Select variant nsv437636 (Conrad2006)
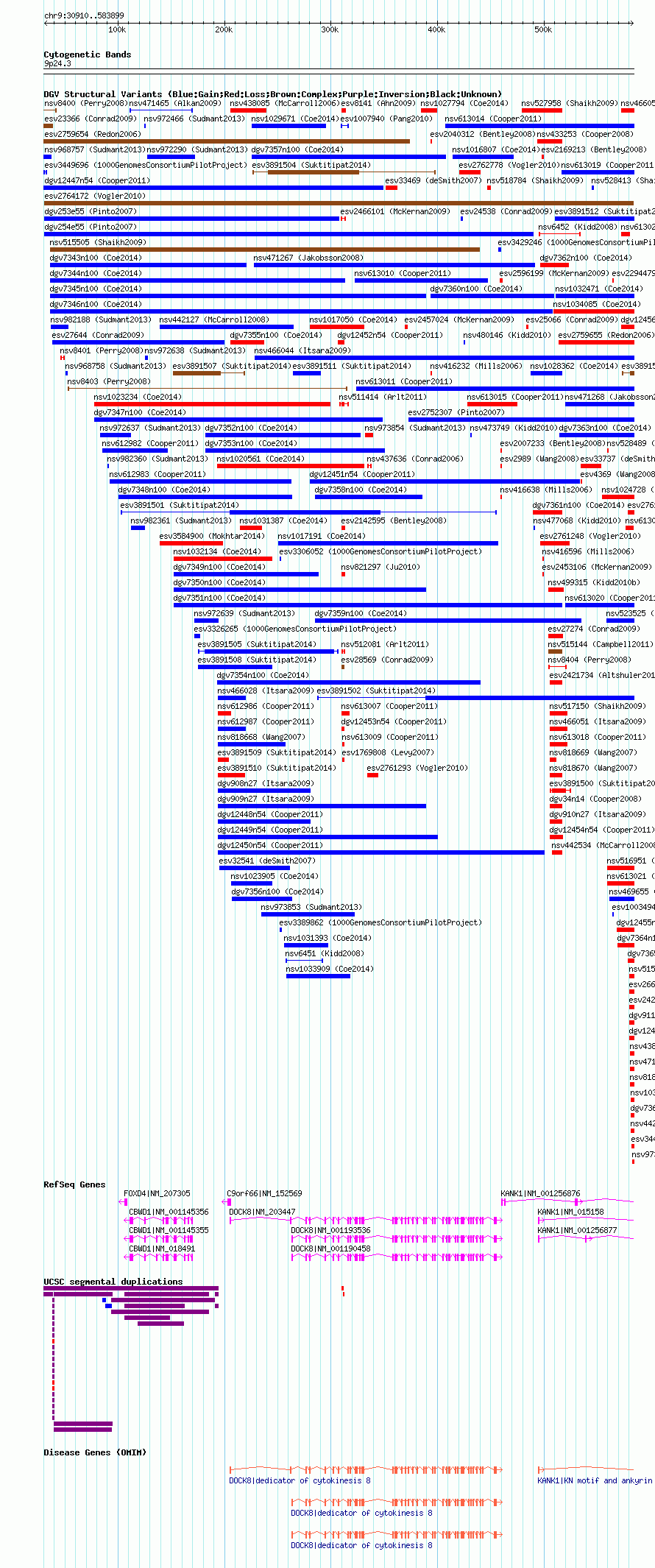Viewport: 655px width, 1568px height. pos(415,459)
